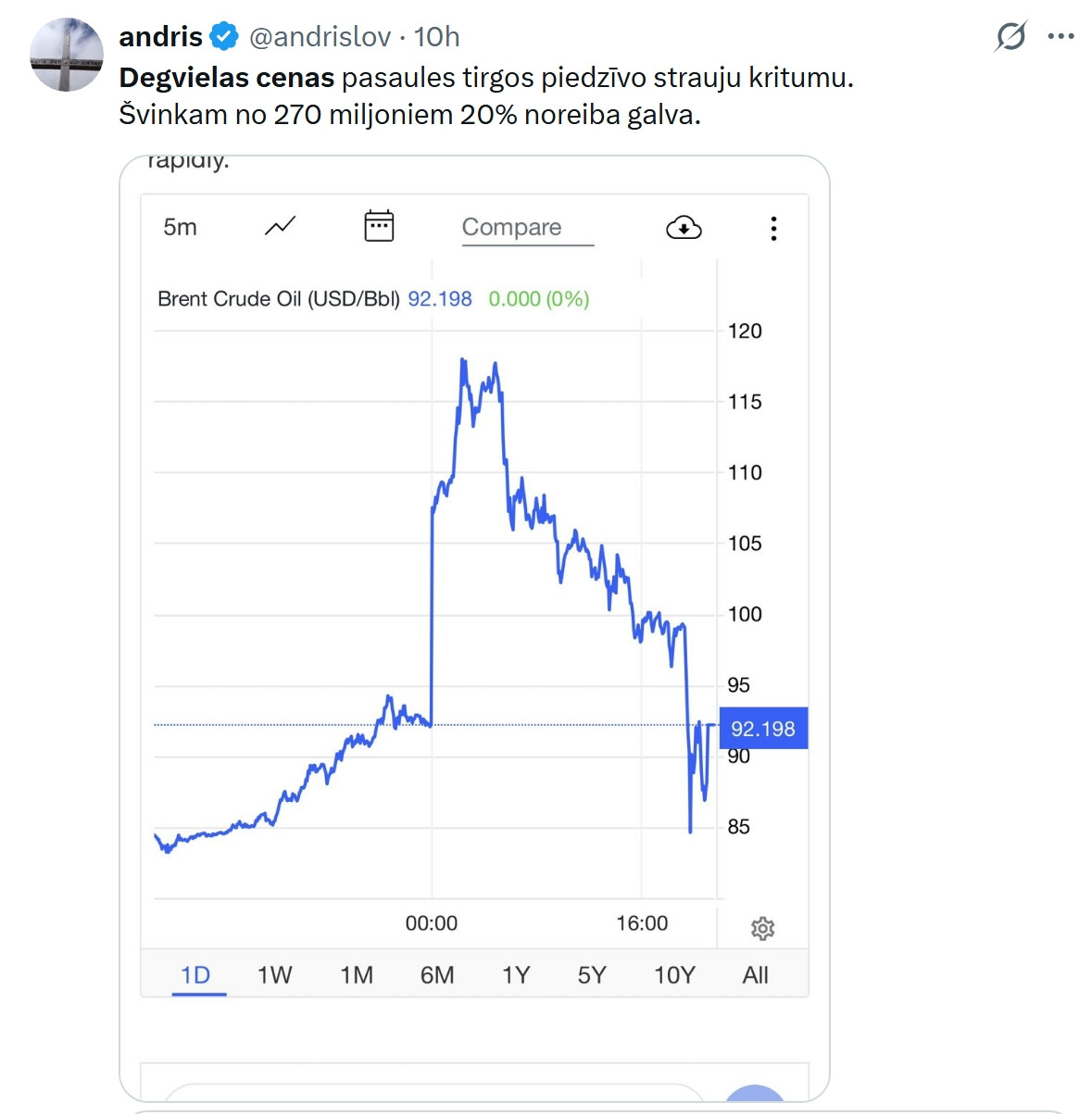Viewport: 1092px width, 1114px height.
Task: Click andris profile avatar
Action: point(67,55)
